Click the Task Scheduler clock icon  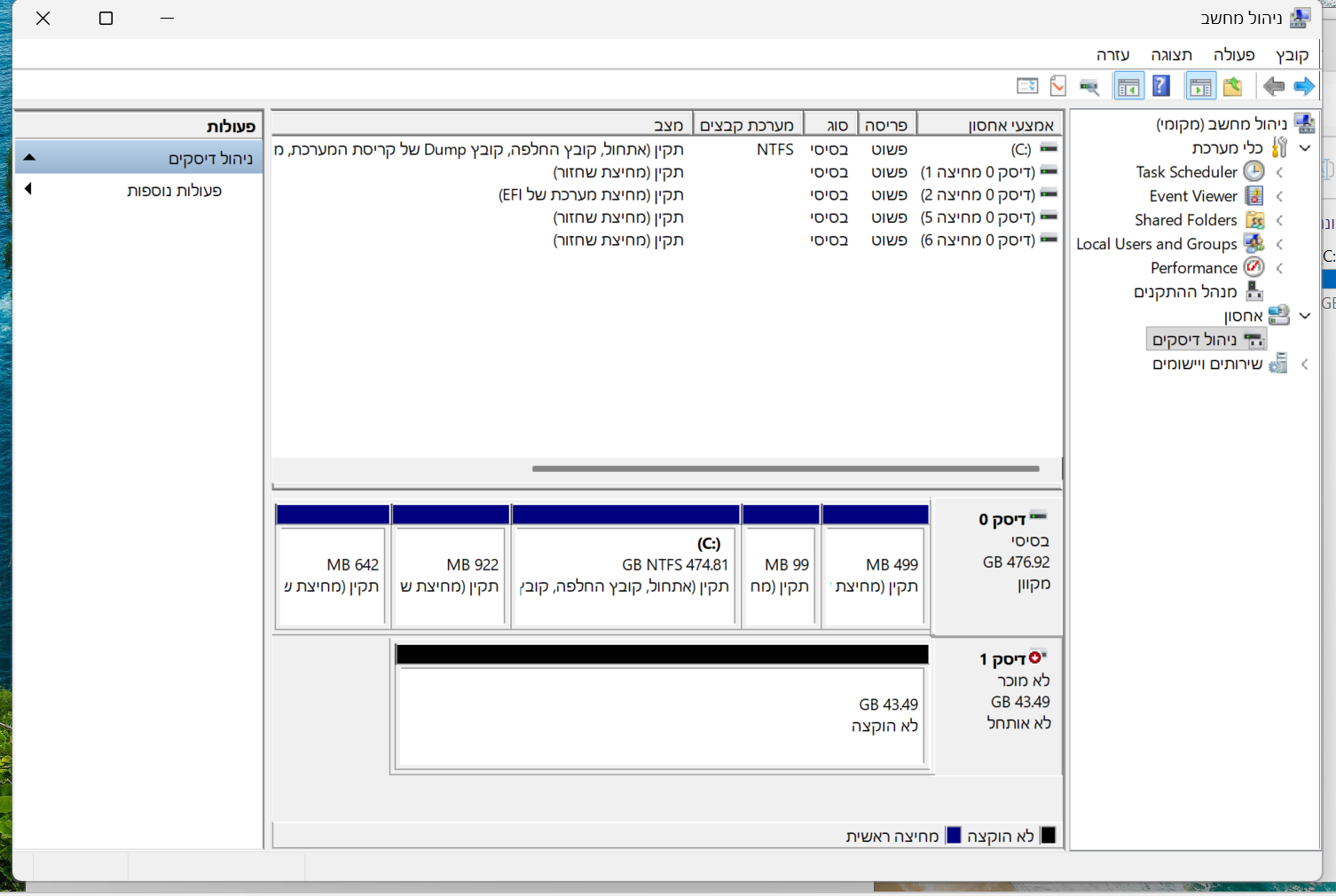tap(1253, 171)
